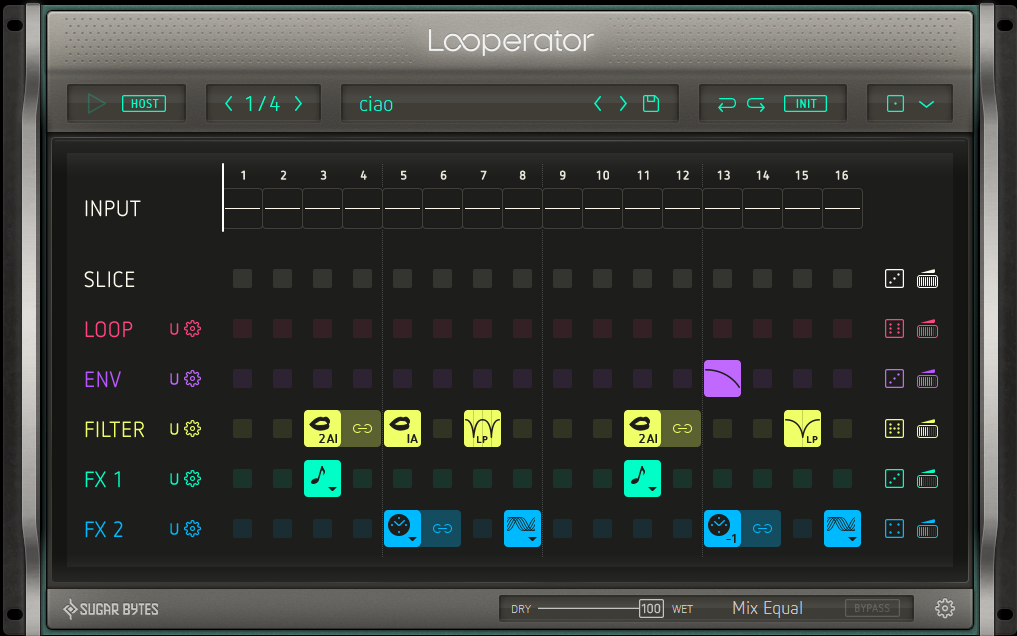Click the play button in transport
The width and height of the screenshot is (1017, 636).
[97, 103]
